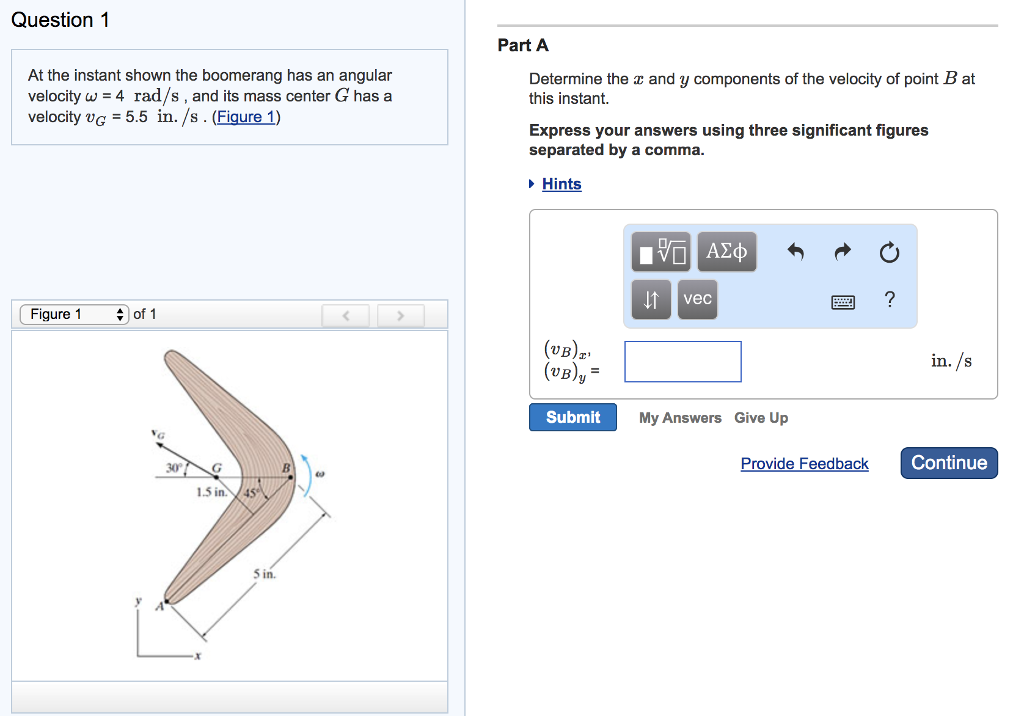Open the Greek symbols ΑΣΦ palette
Image resolution: width=1024 pixels, height=716 pixels.
[726, 251]
